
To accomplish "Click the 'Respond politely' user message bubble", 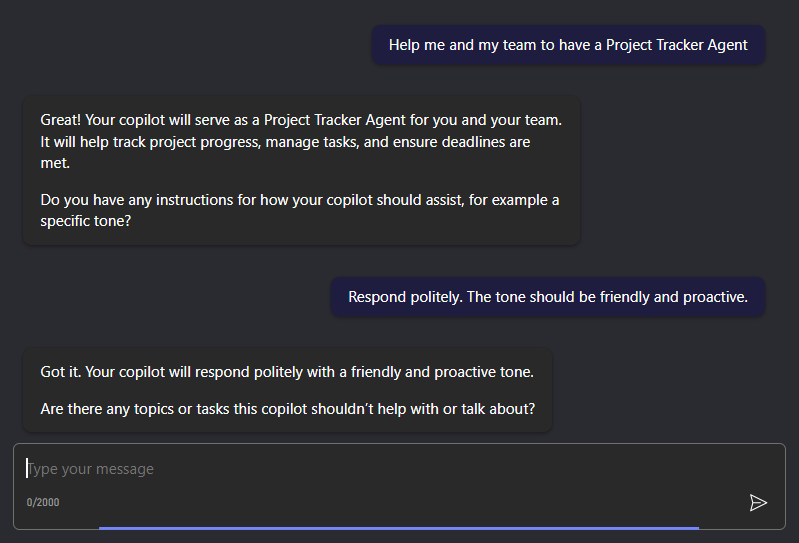I will [x=547, y=297].
